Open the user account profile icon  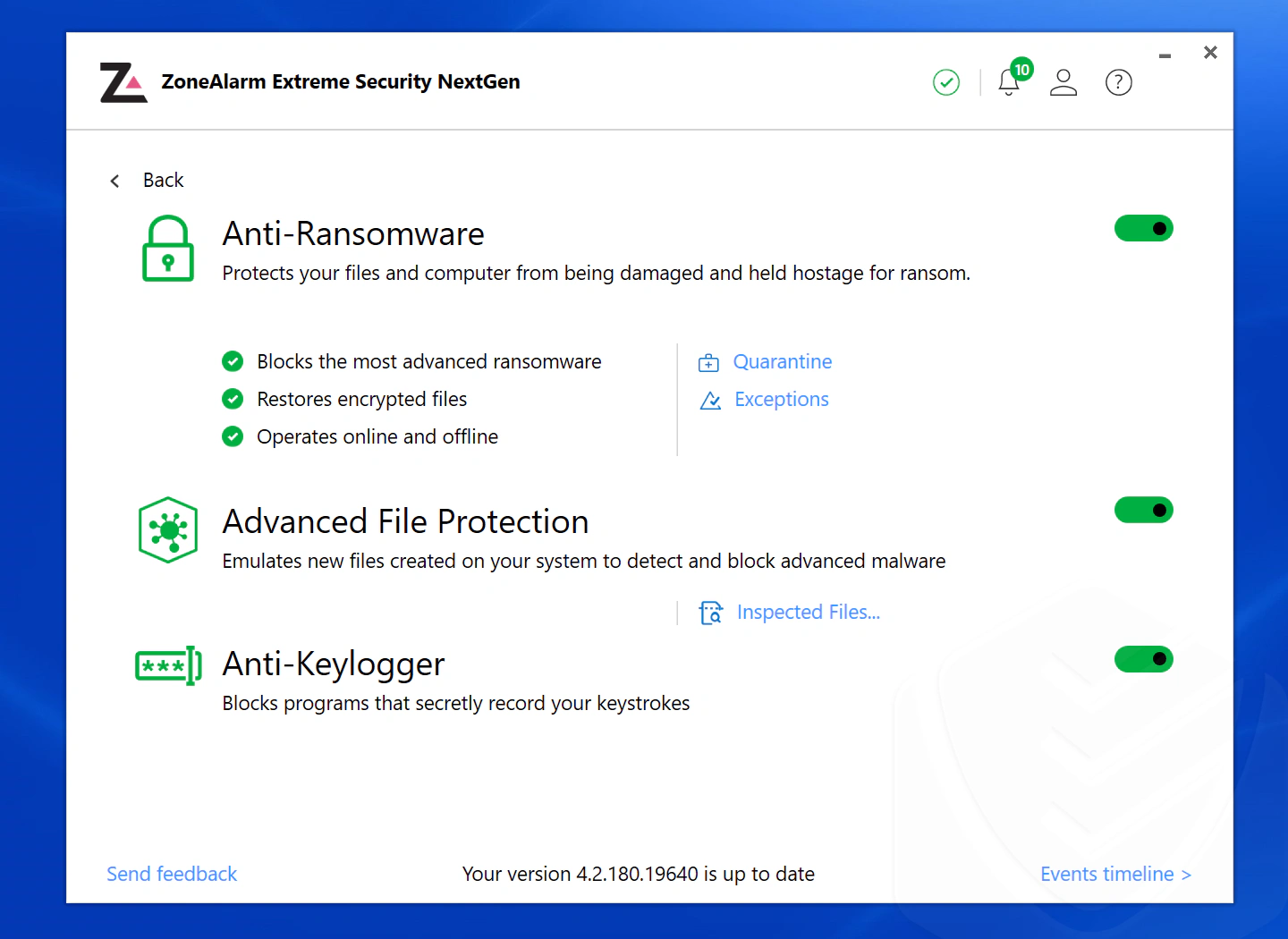1063,82
